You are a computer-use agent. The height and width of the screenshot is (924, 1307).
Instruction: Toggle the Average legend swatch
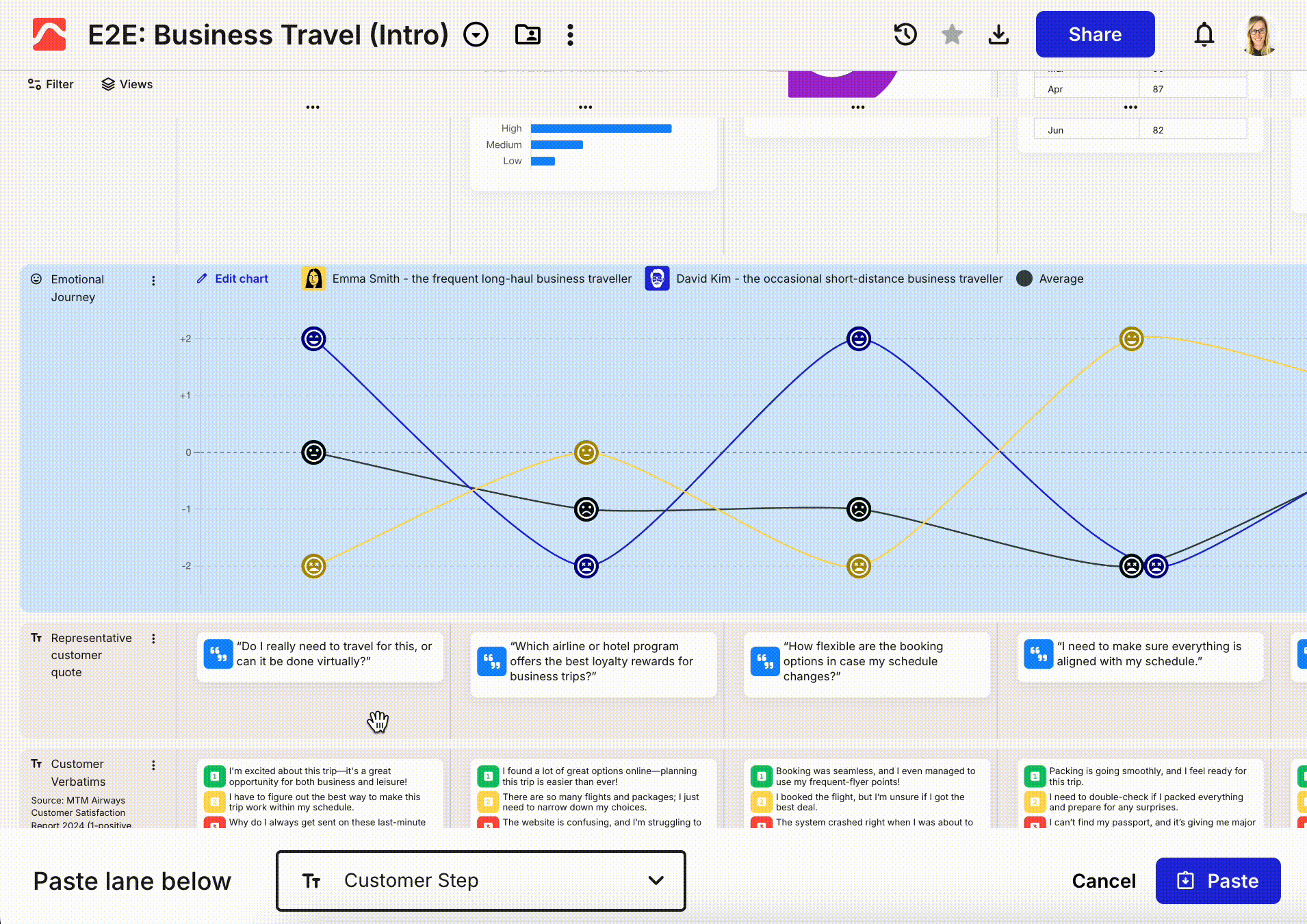pyautogui.click(x=1024, y=279)
